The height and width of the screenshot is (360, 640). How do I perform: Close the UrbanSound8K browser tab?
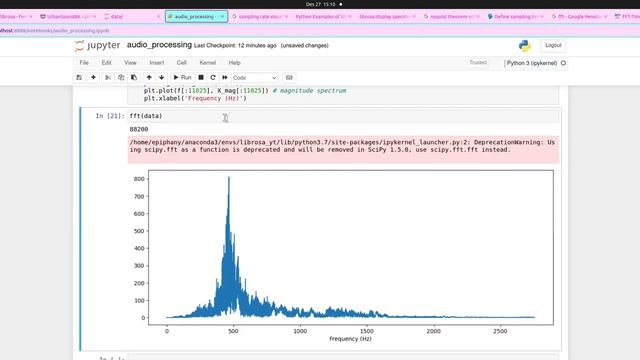(x=94, y=17)
